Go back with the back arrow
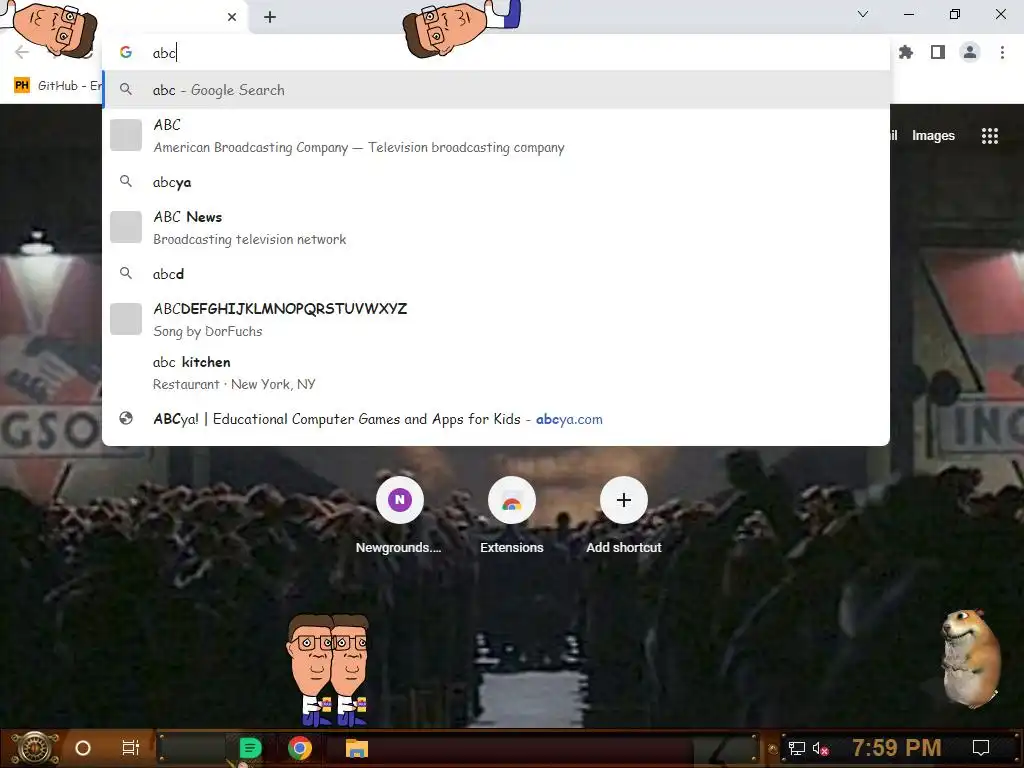Image resolution: width=1024 pixels, height=768 pixels. [22, 52]
